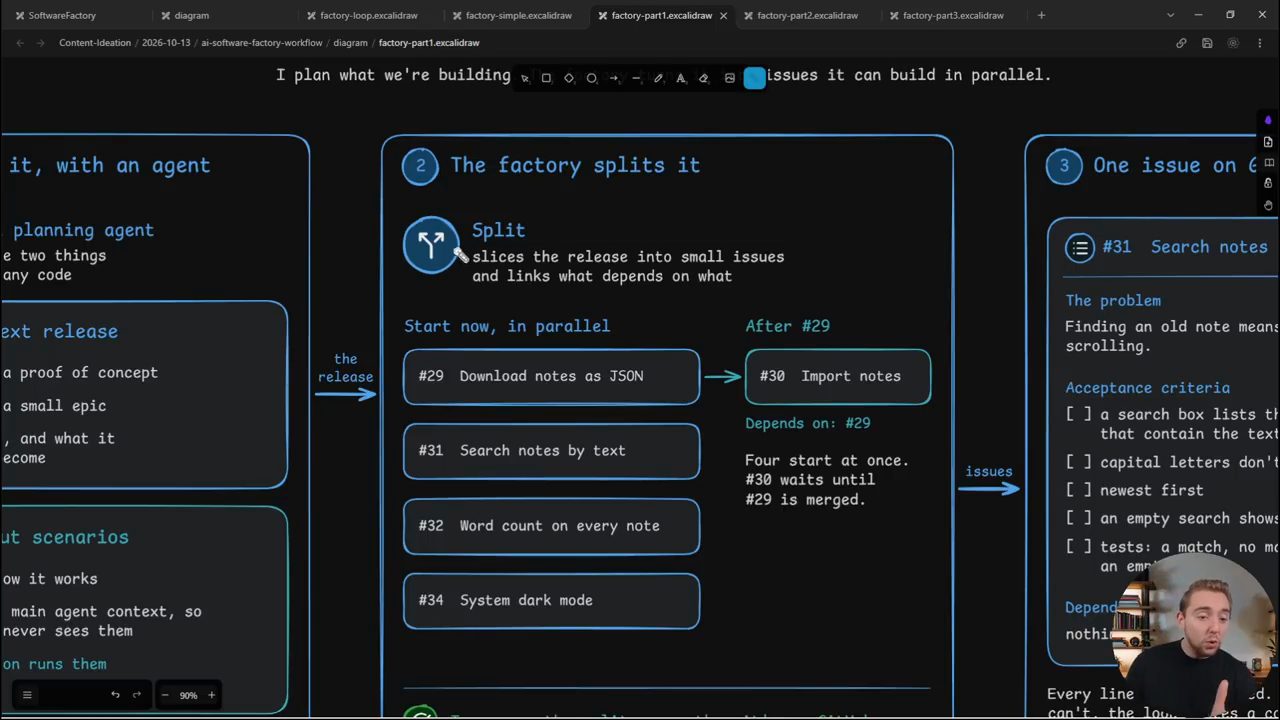Close the factory-part1.excalidraw tab
The height and width of the screenshot is (720, 1280).
(x=723, y=15)
